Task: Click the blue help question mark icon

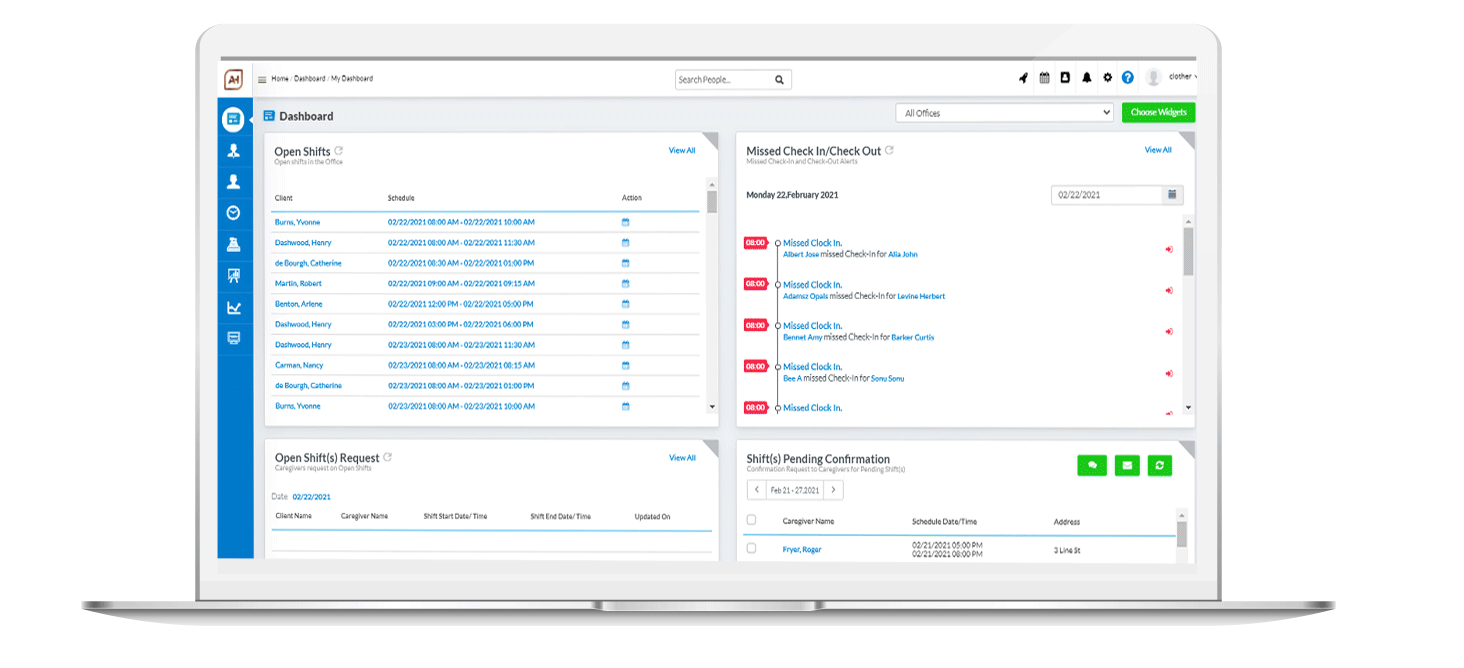Action: [1128, 78]
